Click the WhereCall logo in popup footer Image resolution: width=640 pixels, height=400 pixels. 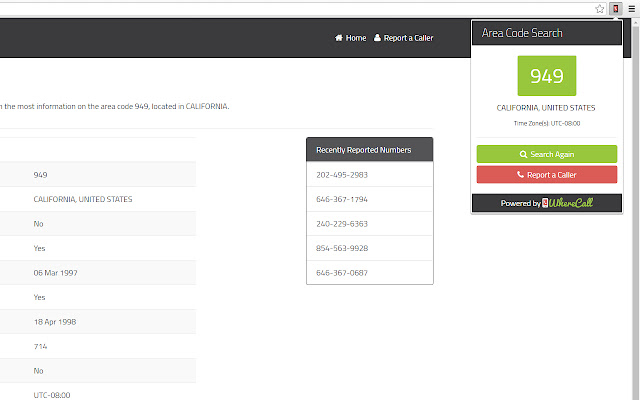tap(567, 203)
